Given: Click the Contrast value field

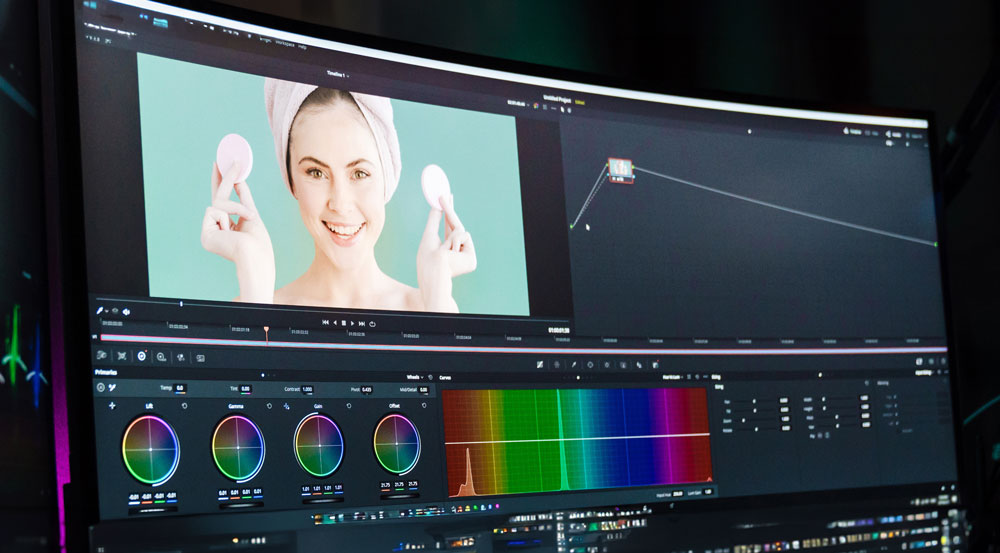Looking at the screenshot, I should (307, 389).
